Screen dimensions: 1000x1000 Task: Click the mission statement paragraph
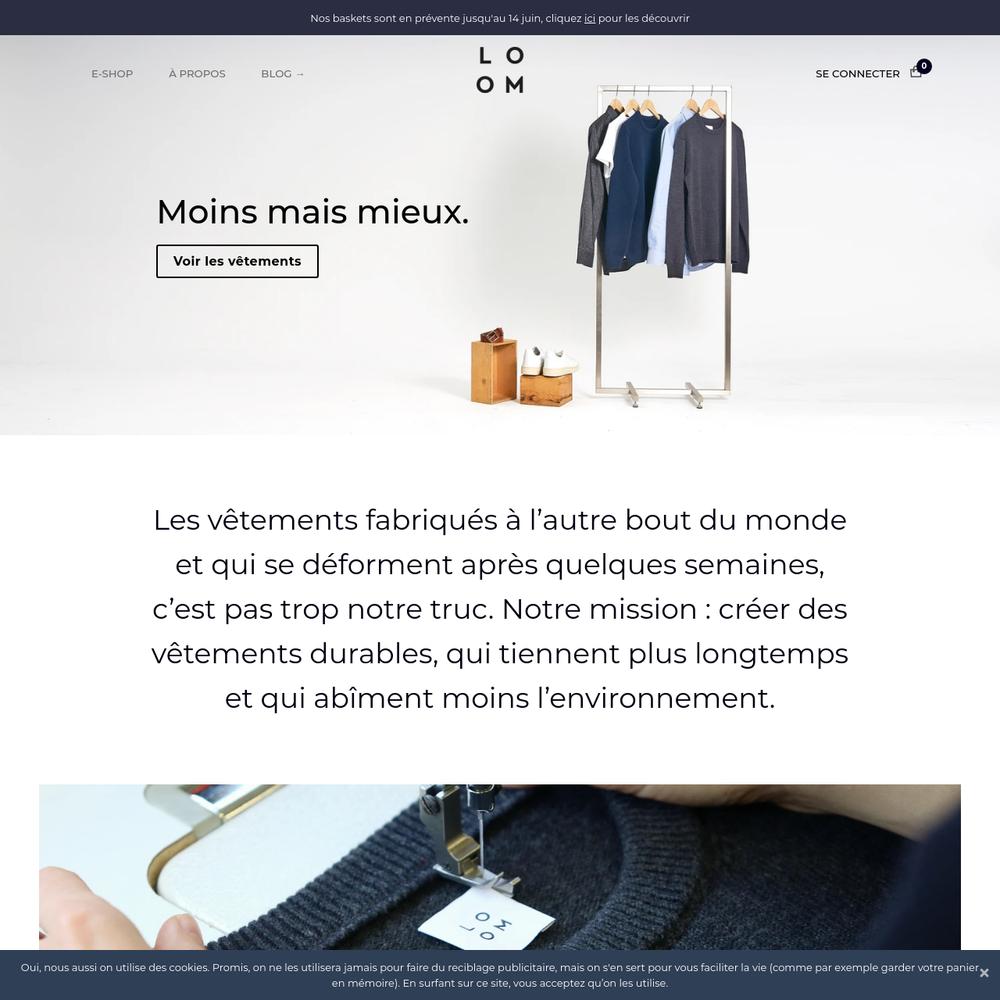[x=500, y=608]
